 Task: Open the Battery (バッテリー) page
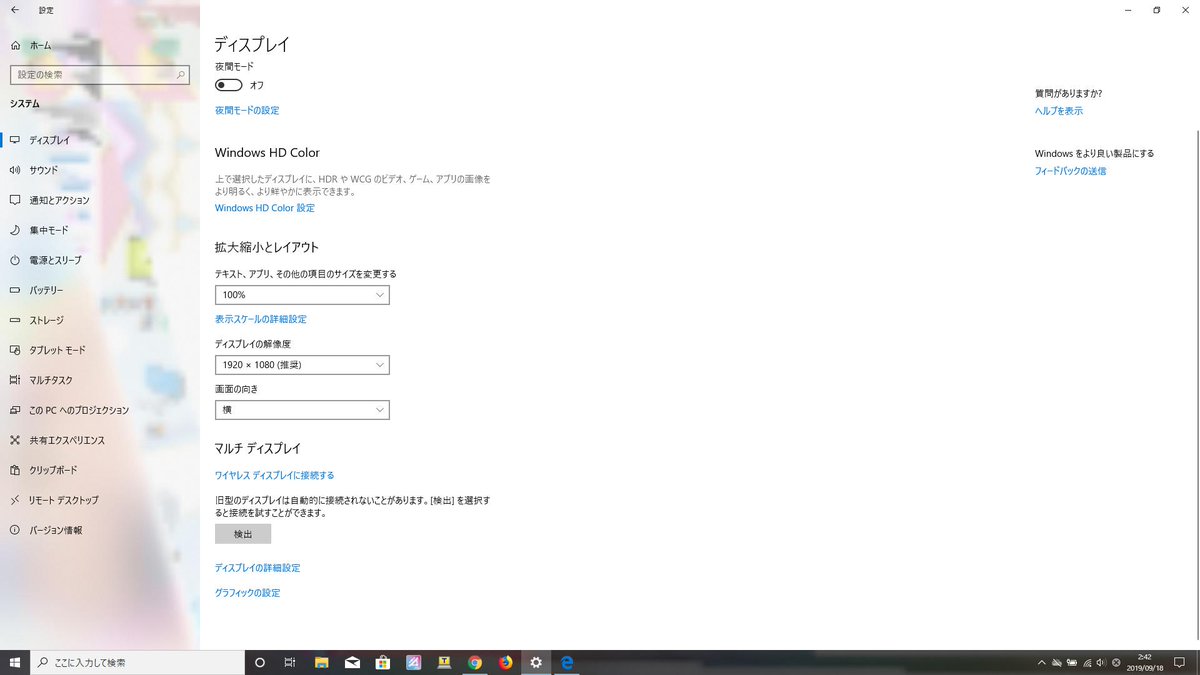100,290
